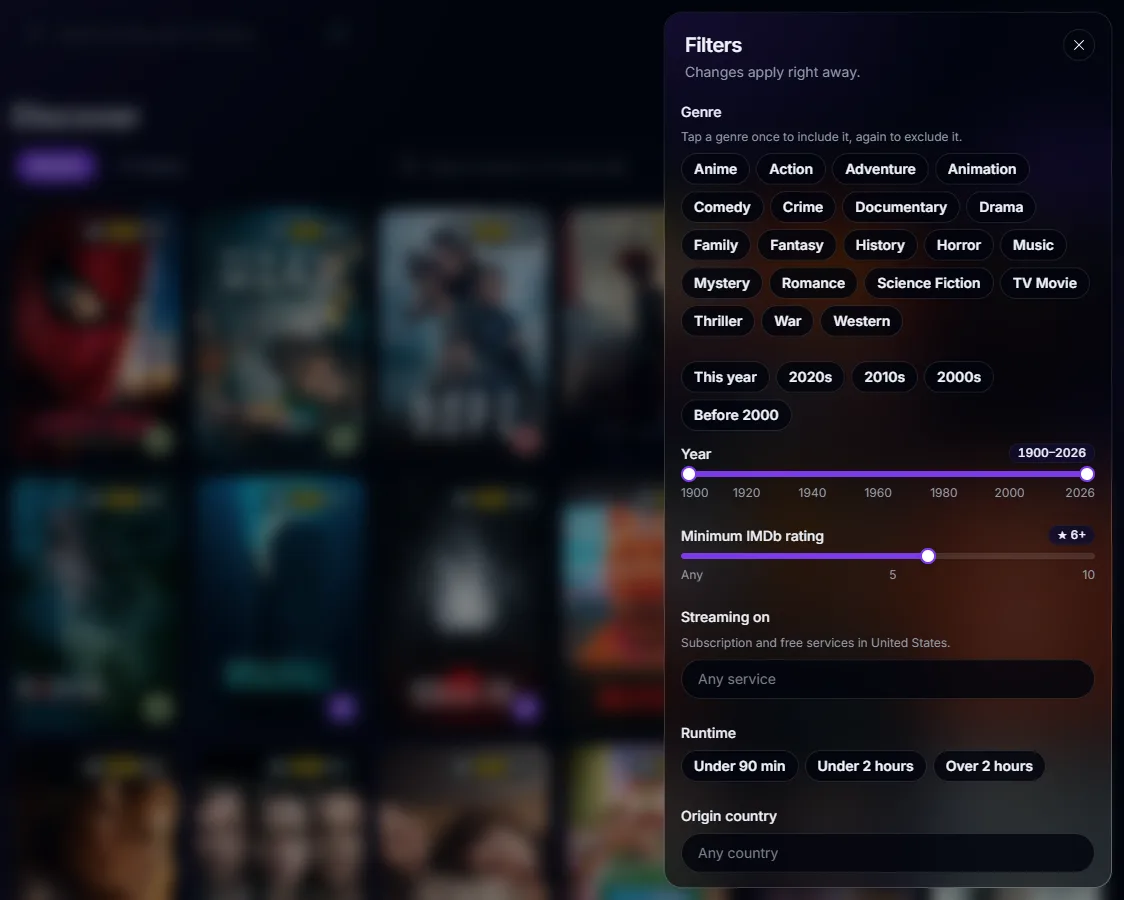Include the Romance genre
This screenshot has height=900, width=1124.
813,283
